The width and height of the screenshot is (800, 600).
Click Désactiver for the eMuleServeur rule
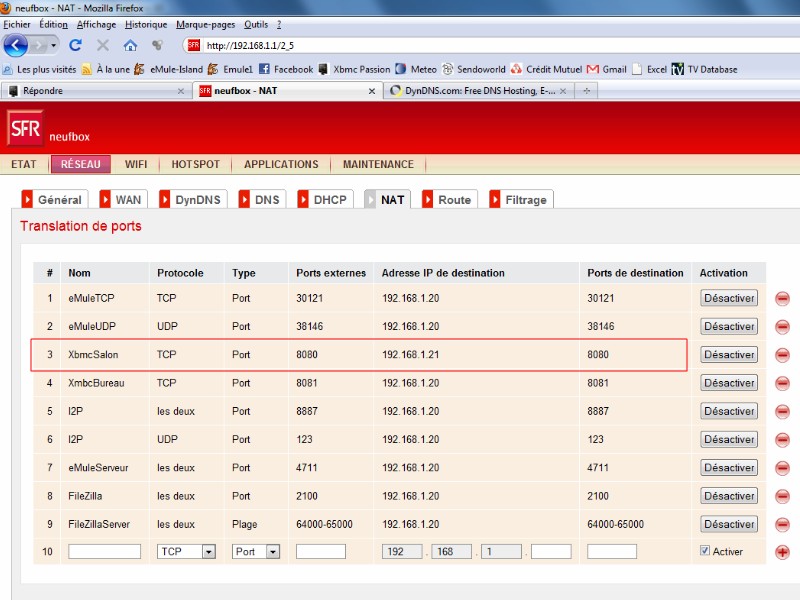coord(729,467)
